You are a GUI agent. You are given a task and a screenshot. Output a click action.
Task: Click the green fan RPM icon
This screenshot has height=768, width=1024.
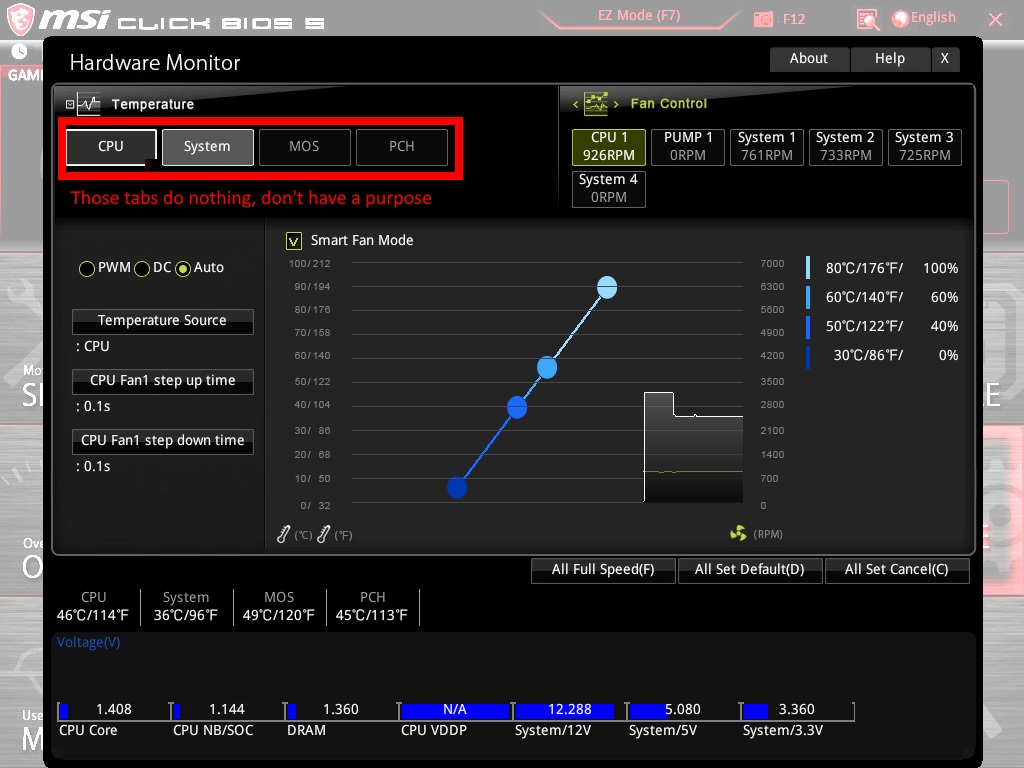click(738, 534)
